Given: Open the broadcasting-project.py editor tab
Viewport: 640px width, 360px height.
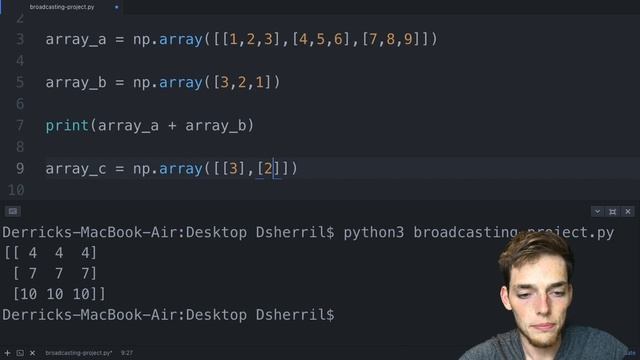Looking at the screenshot, I should 62,7.
